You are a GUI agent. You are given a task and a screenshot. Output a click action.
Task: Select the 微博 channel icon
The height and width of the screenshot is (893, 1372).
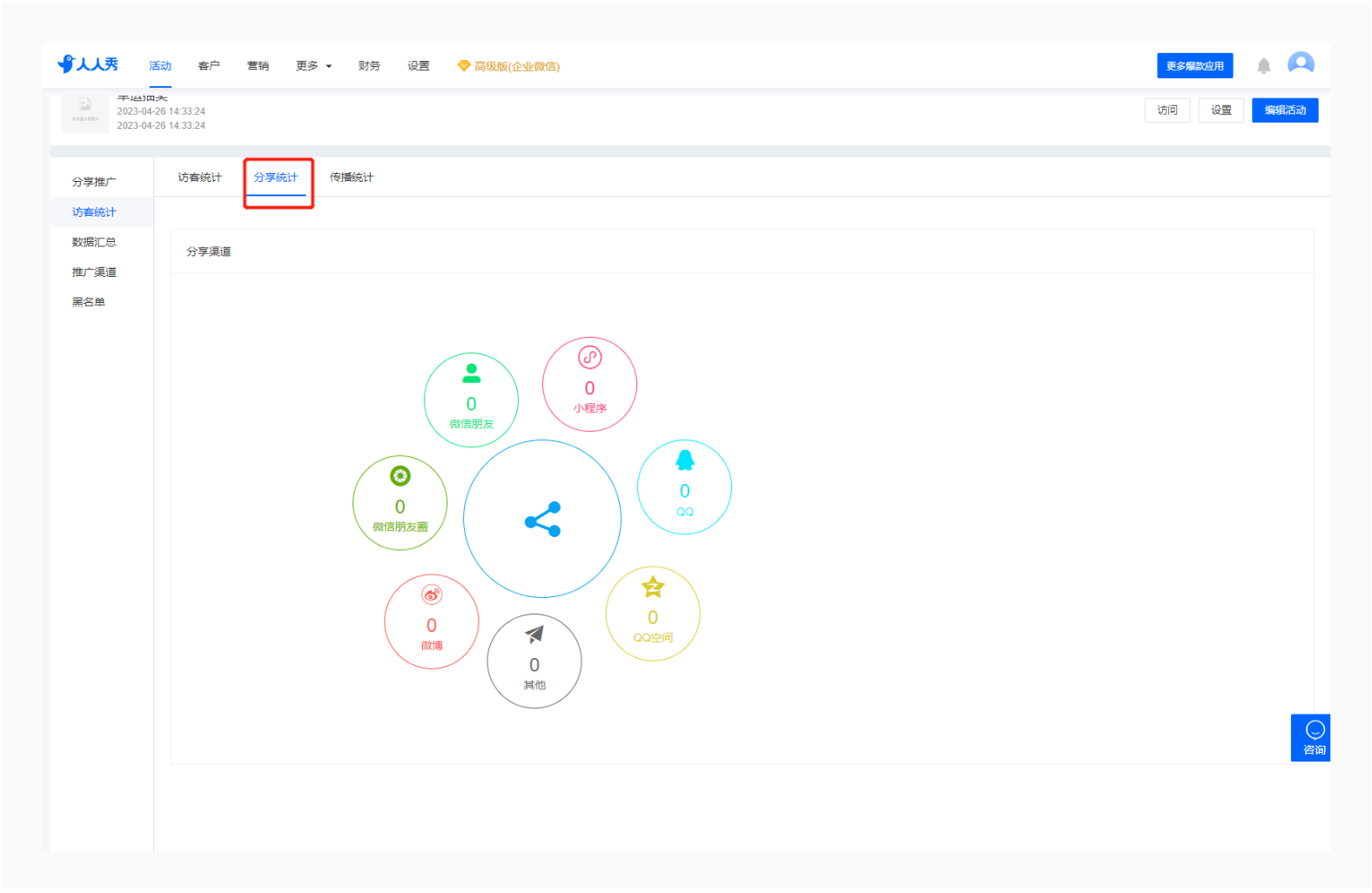point(432,595)
